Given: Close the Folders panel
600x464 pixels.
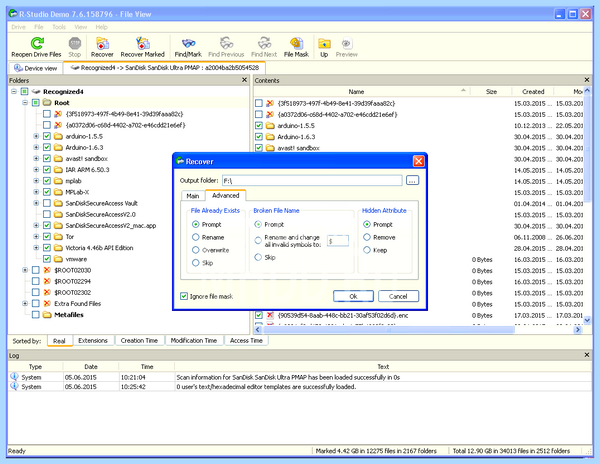Looking at the screenshot, I should pyautogui.click(x=245, y=80).
